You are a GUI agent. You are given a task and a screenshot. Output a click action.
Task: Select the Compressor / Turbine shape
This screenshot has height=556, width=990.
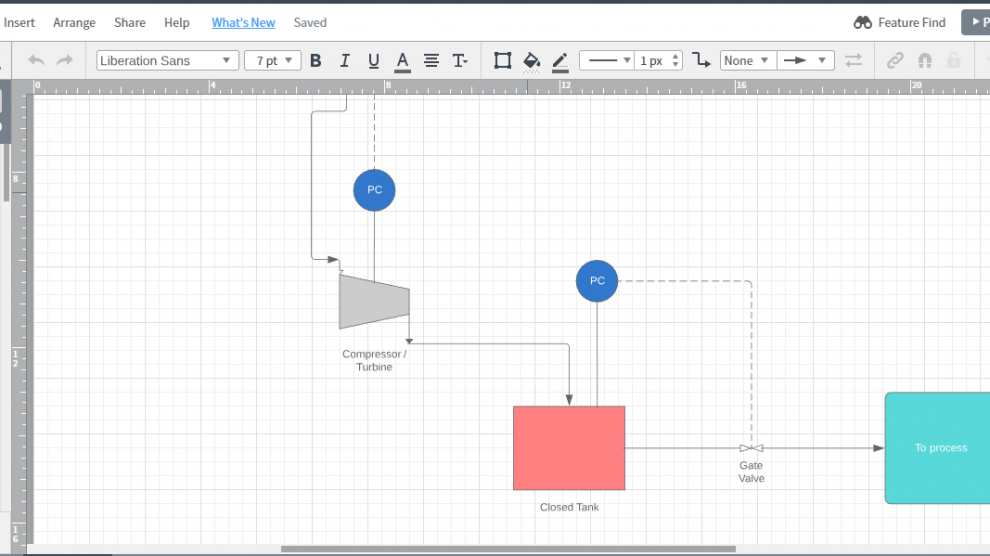pyautogui.click(x=374, y=302)
